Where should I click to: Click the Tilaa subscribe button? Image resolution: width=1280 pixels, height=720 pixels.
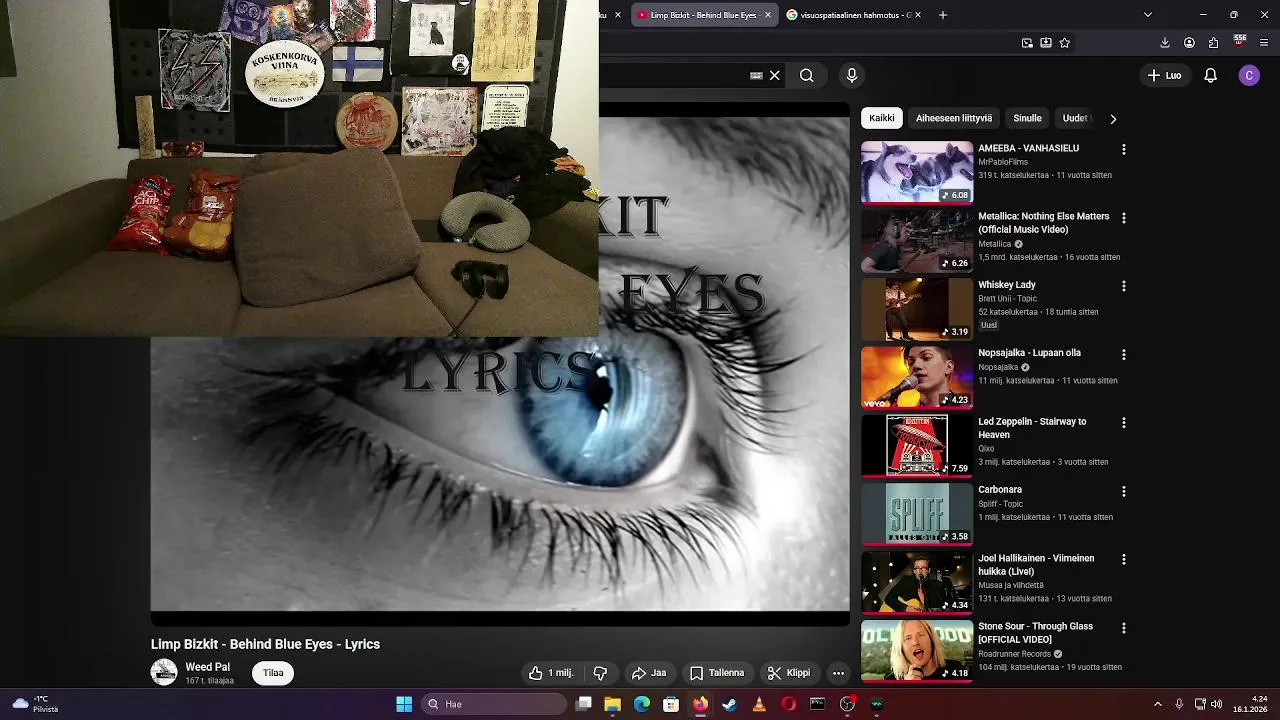273,673
